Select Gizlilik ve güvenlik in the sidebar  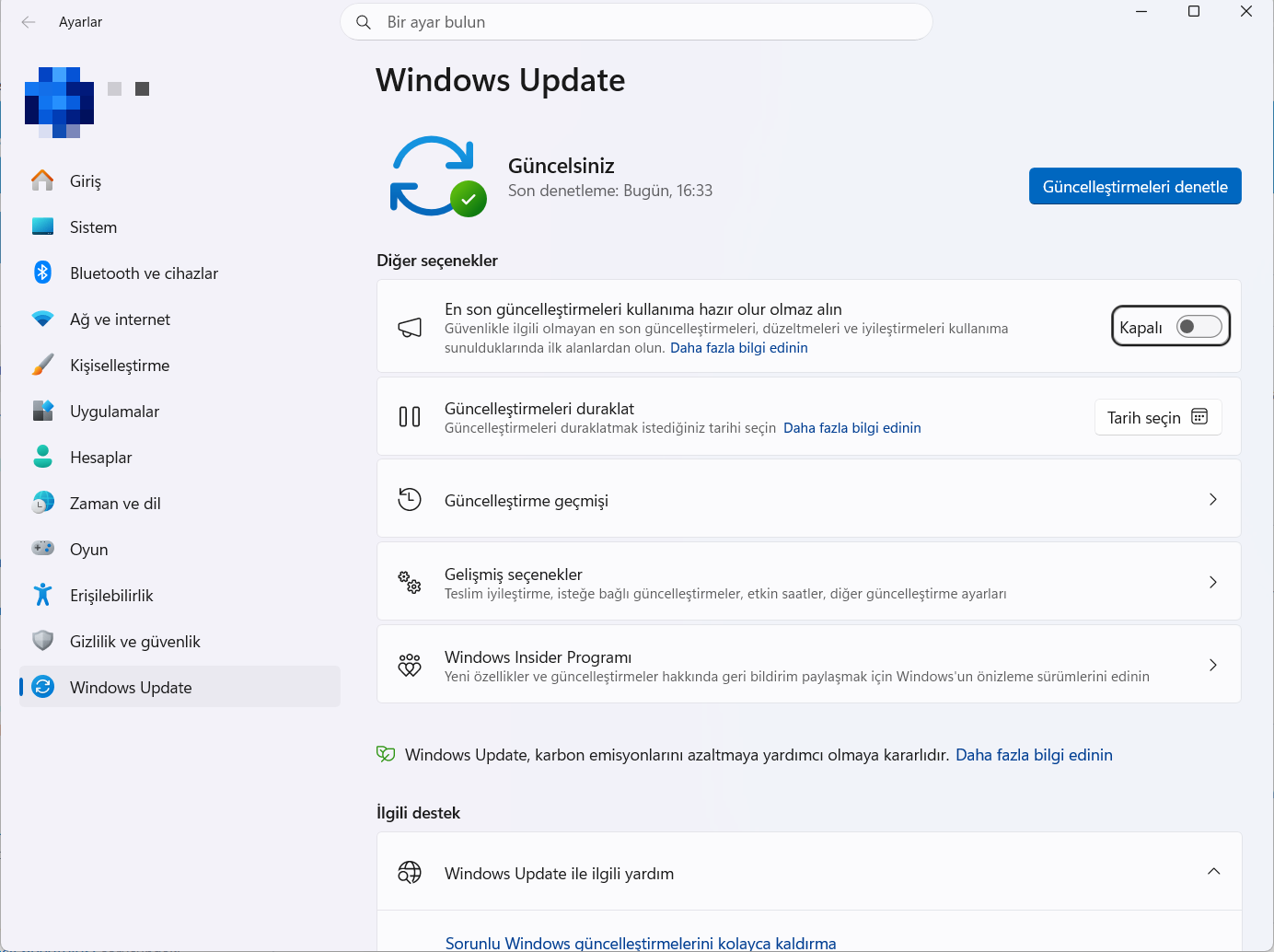click(x=180, y=641)
